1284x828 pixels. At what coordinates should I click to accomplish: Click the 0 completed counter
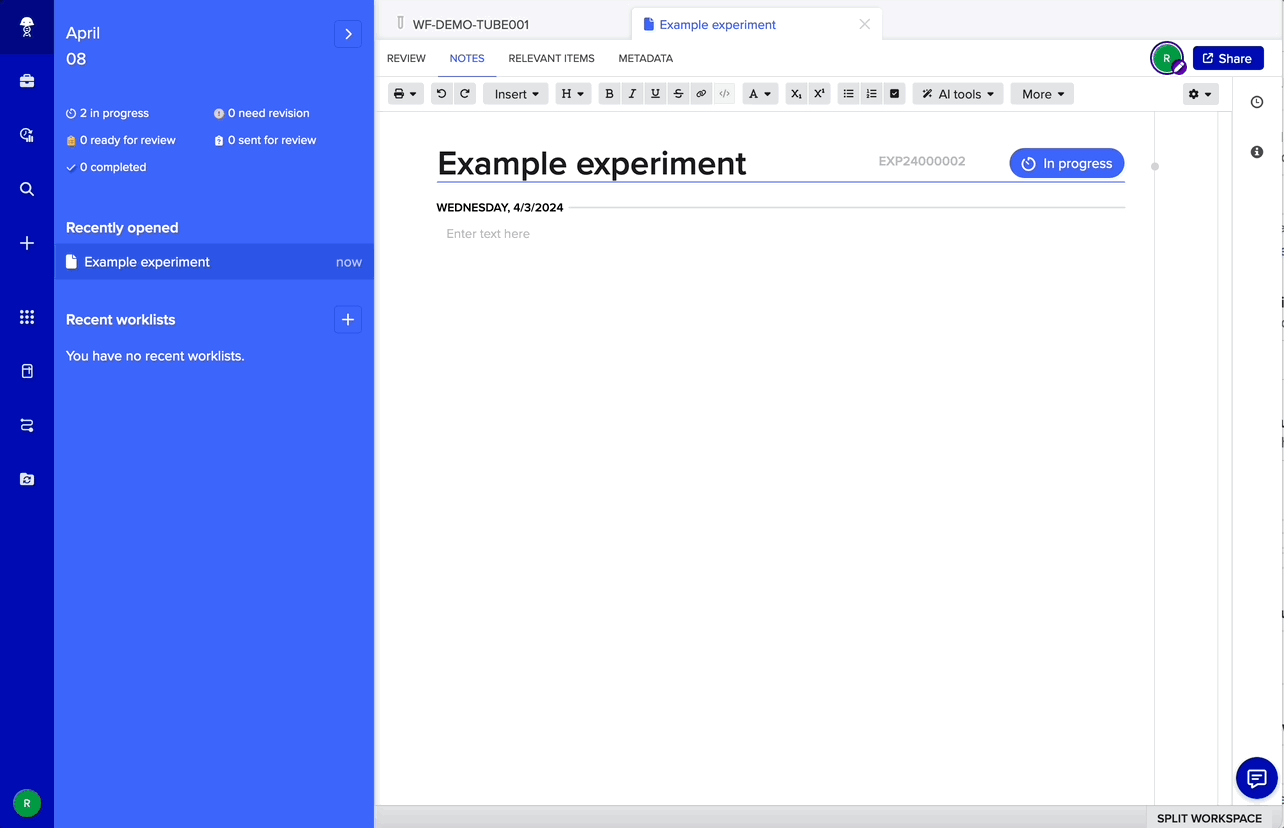coord(106,167)
